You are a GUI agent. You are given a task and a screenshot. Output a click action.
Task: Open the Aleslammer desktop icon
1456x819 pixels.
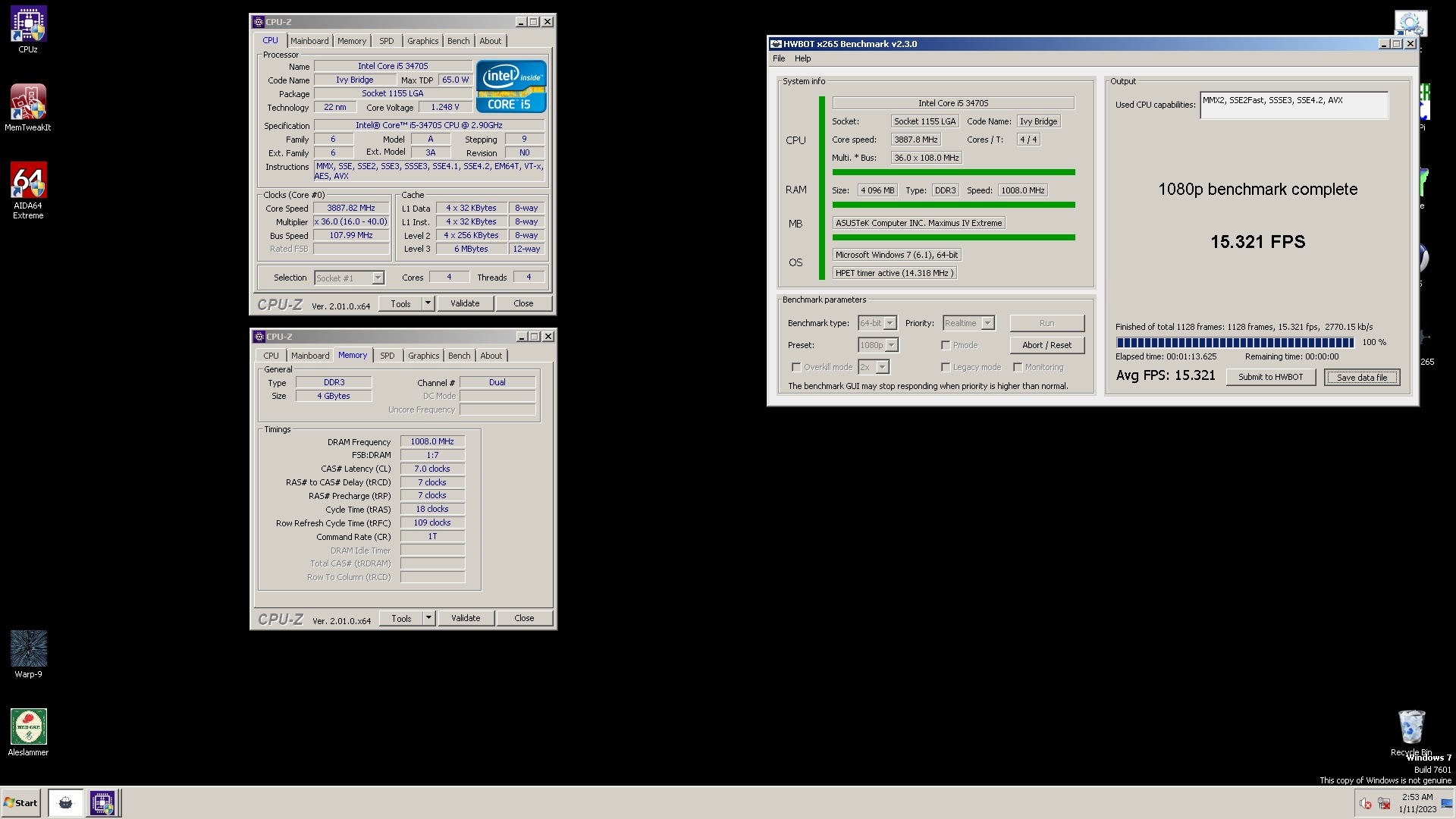point(28,733)
